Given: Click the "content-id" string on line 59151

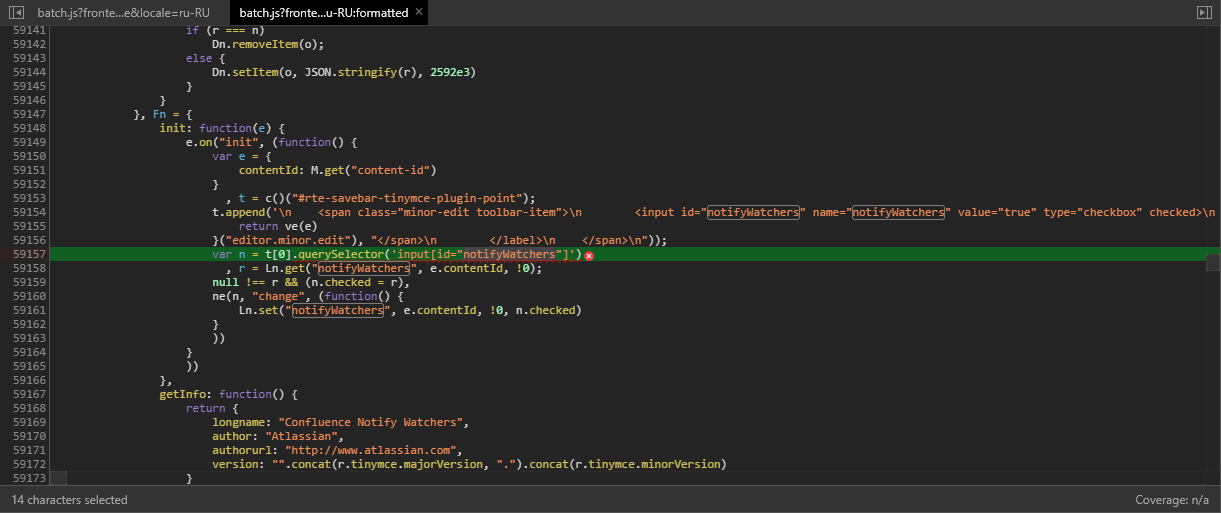Looking at the screenshot, I should pos(391,170).
